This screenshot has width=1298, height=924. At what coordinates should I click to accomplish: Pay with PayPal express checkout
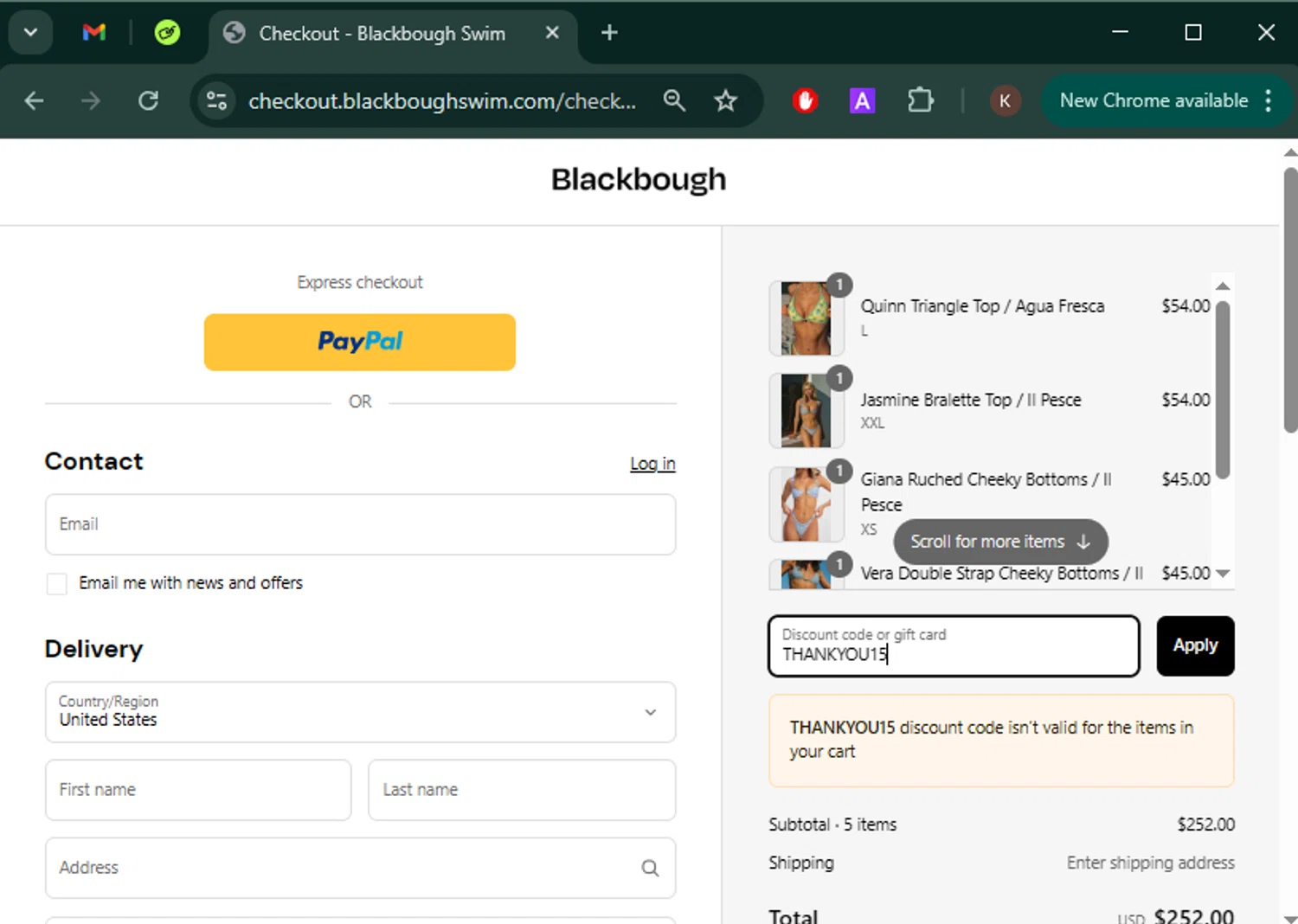click(360, 343)
